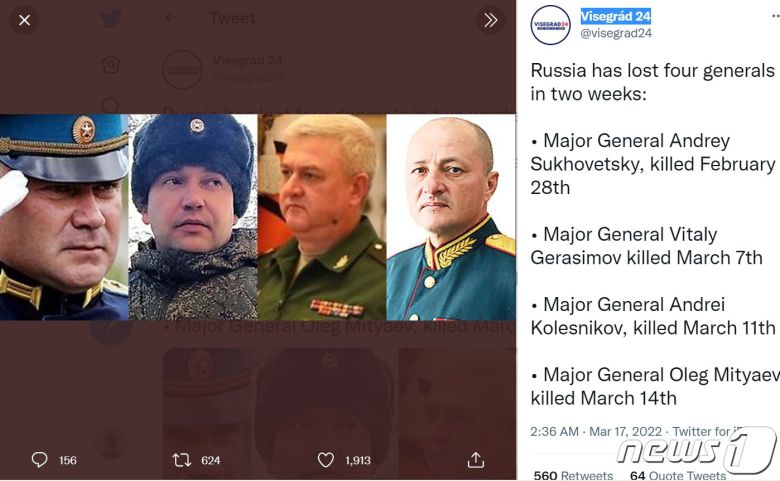Open the more options ellipsis menu

(773, 17)
